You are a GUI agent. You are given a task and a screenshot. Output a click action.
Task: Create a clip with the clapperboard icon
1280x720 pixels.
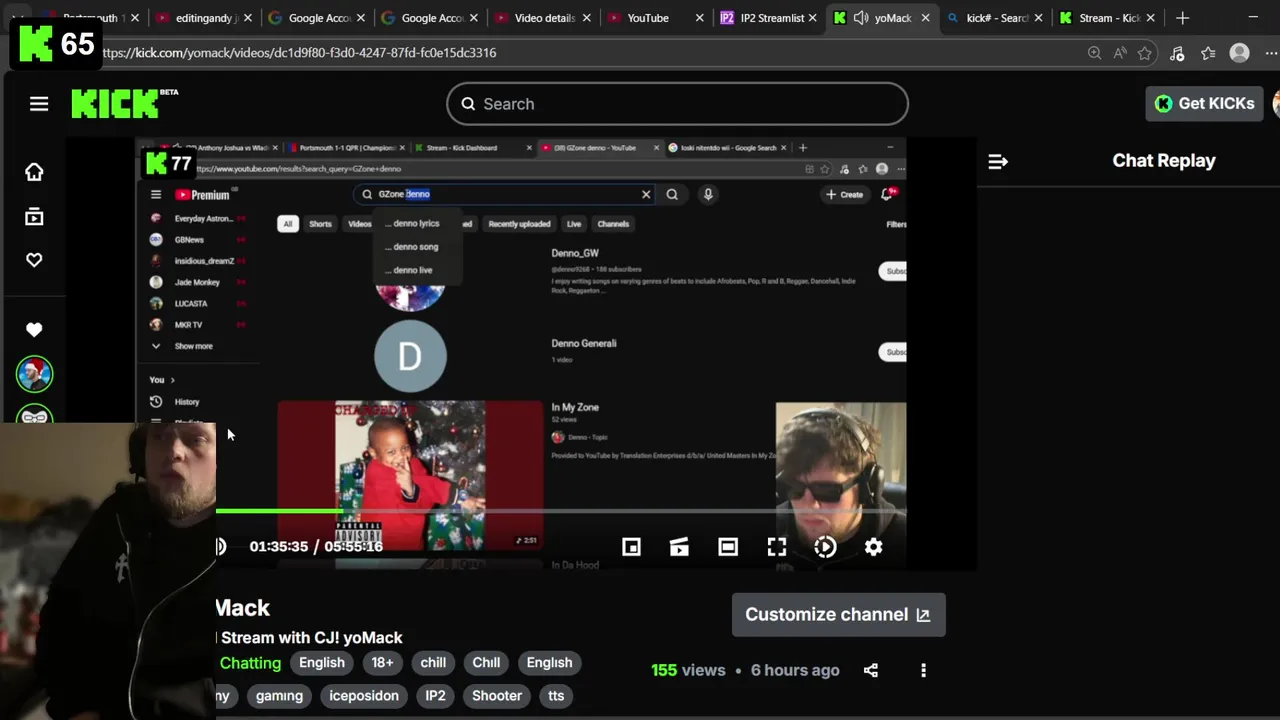(679, 547)
